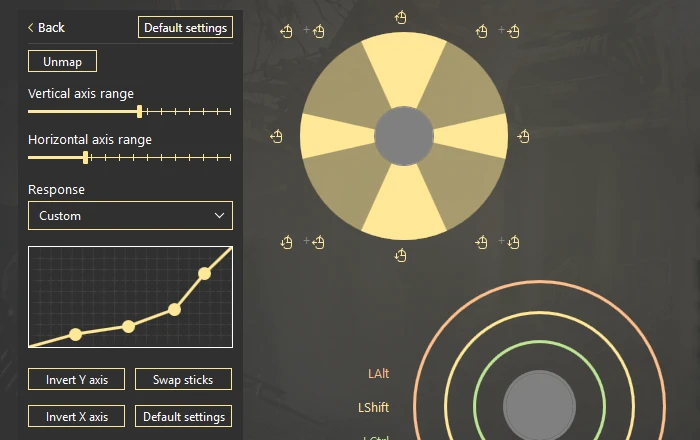
Task: Click the mouse-up icon in the up+right diagonal pair
Action: 481,31
